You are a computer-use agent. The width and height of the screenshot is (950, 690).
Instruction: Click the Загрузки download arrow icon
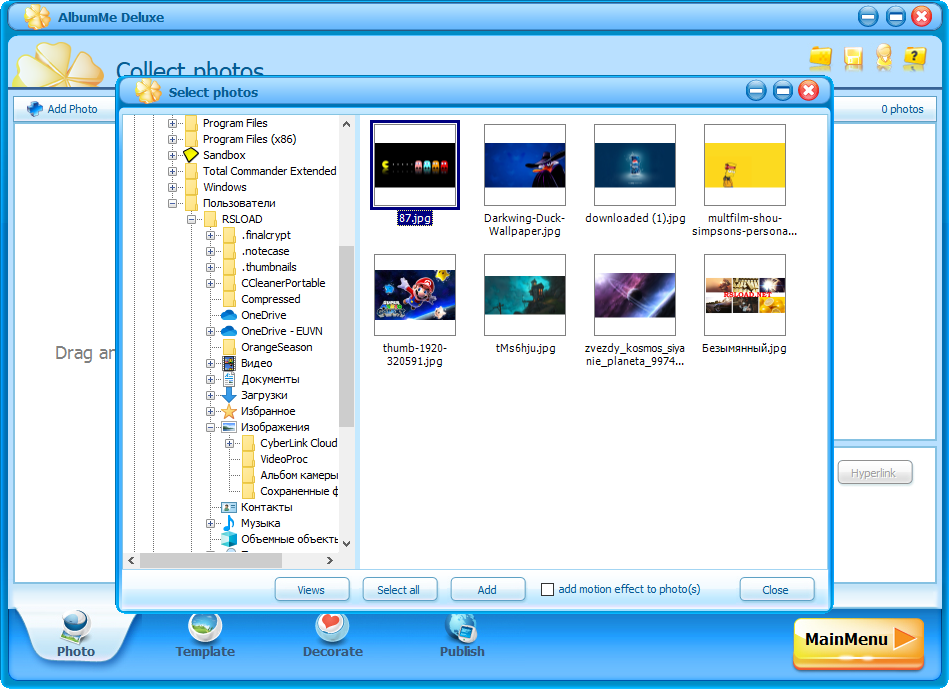[229, 395]
